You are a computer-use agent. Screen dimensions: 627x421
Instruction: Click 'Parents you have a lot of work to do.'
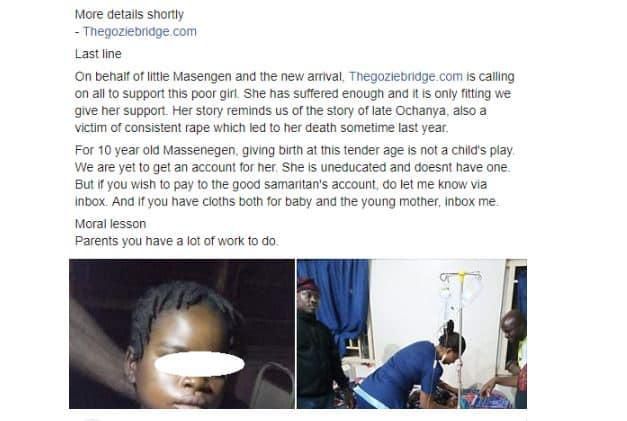click(176, 241)
